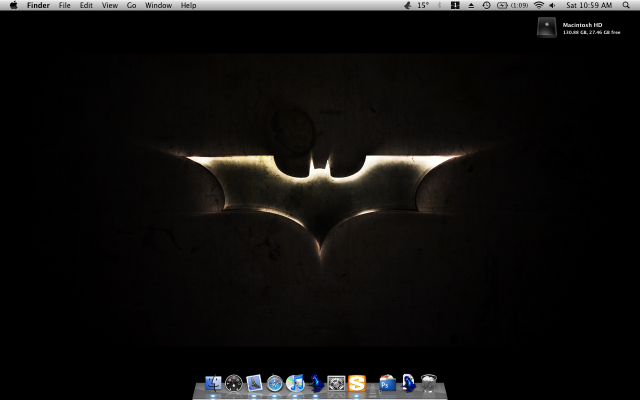Open the Photoshop Ps folder in Dock
The height and width of the screenshot is (400, 640).
tap(387, 383)
